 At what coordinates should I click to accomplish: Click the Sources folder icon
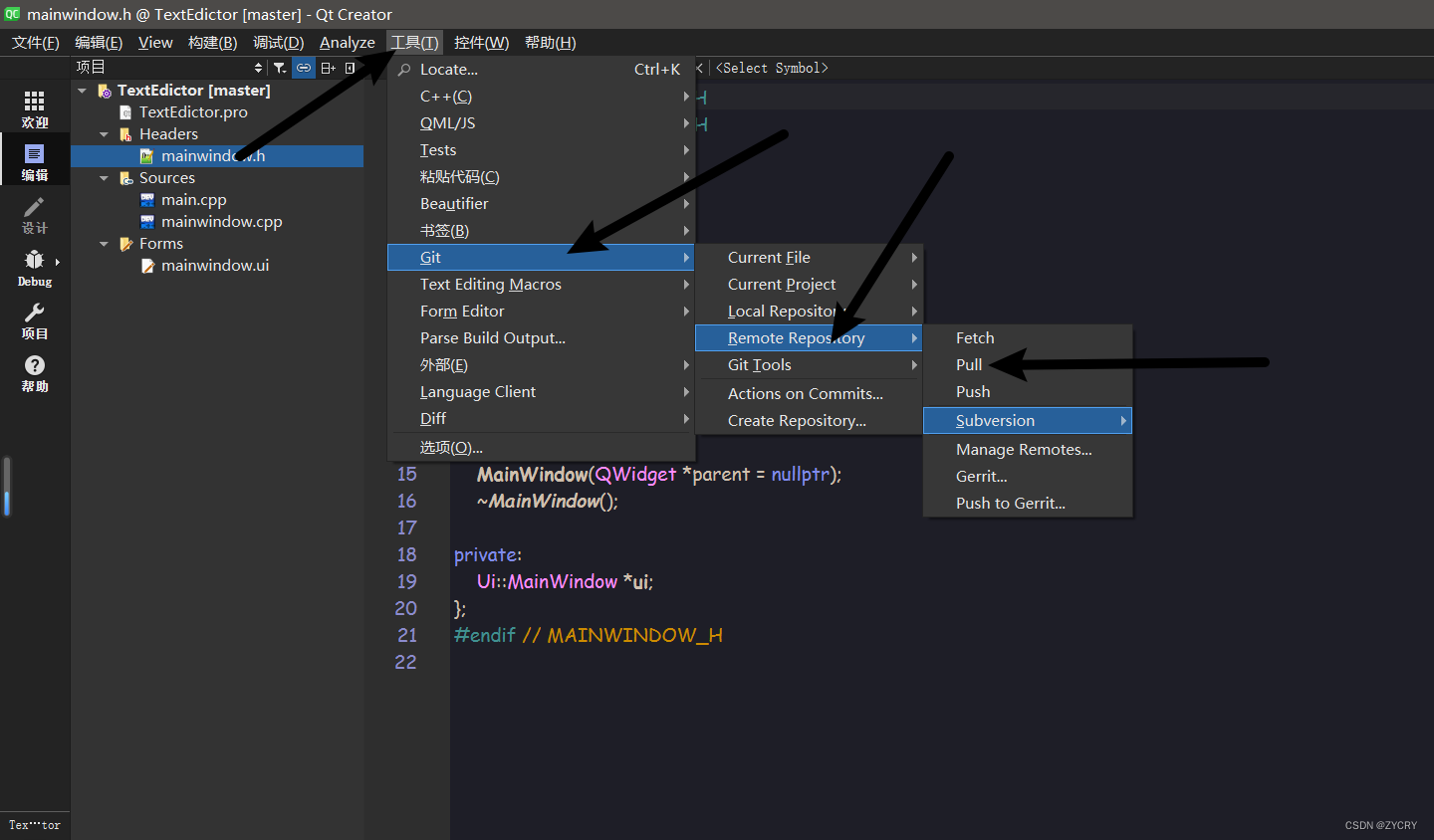point(126,178)
